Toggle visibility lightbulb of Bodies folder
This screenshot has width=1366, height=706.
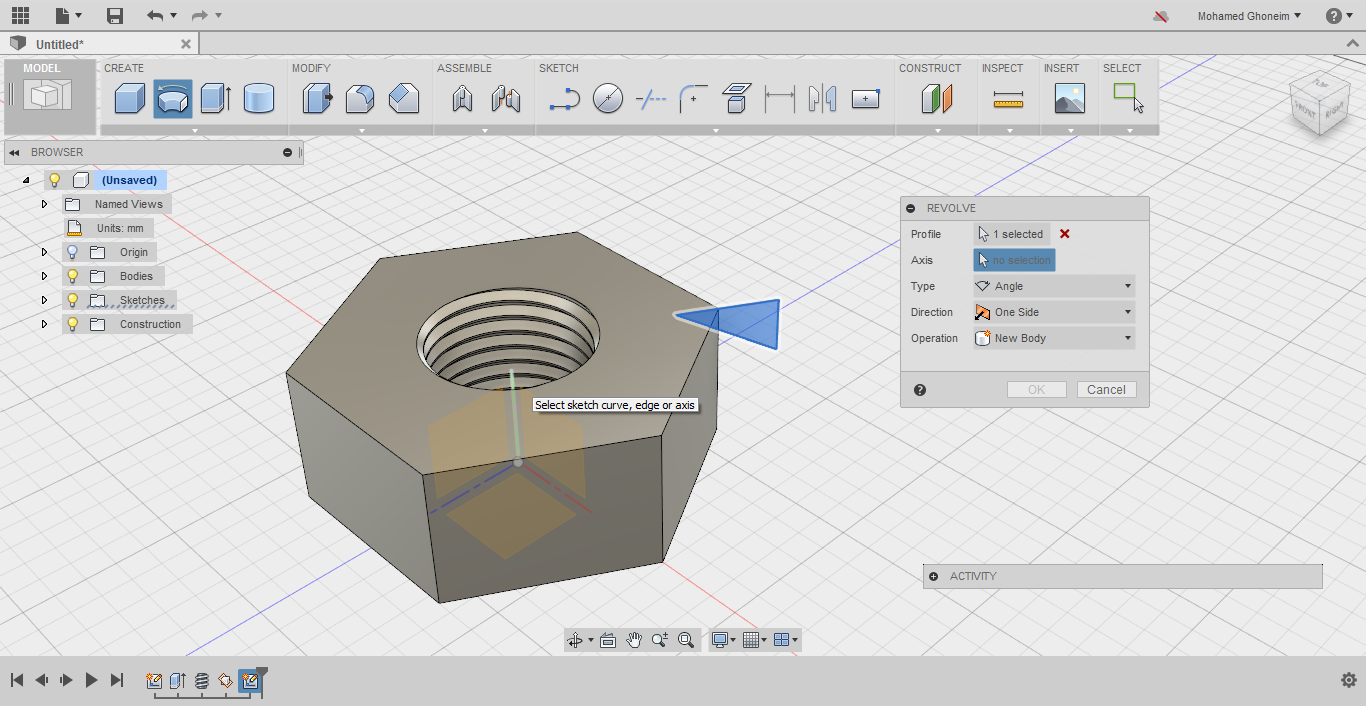pyautogui.click(x=72, y=276)
